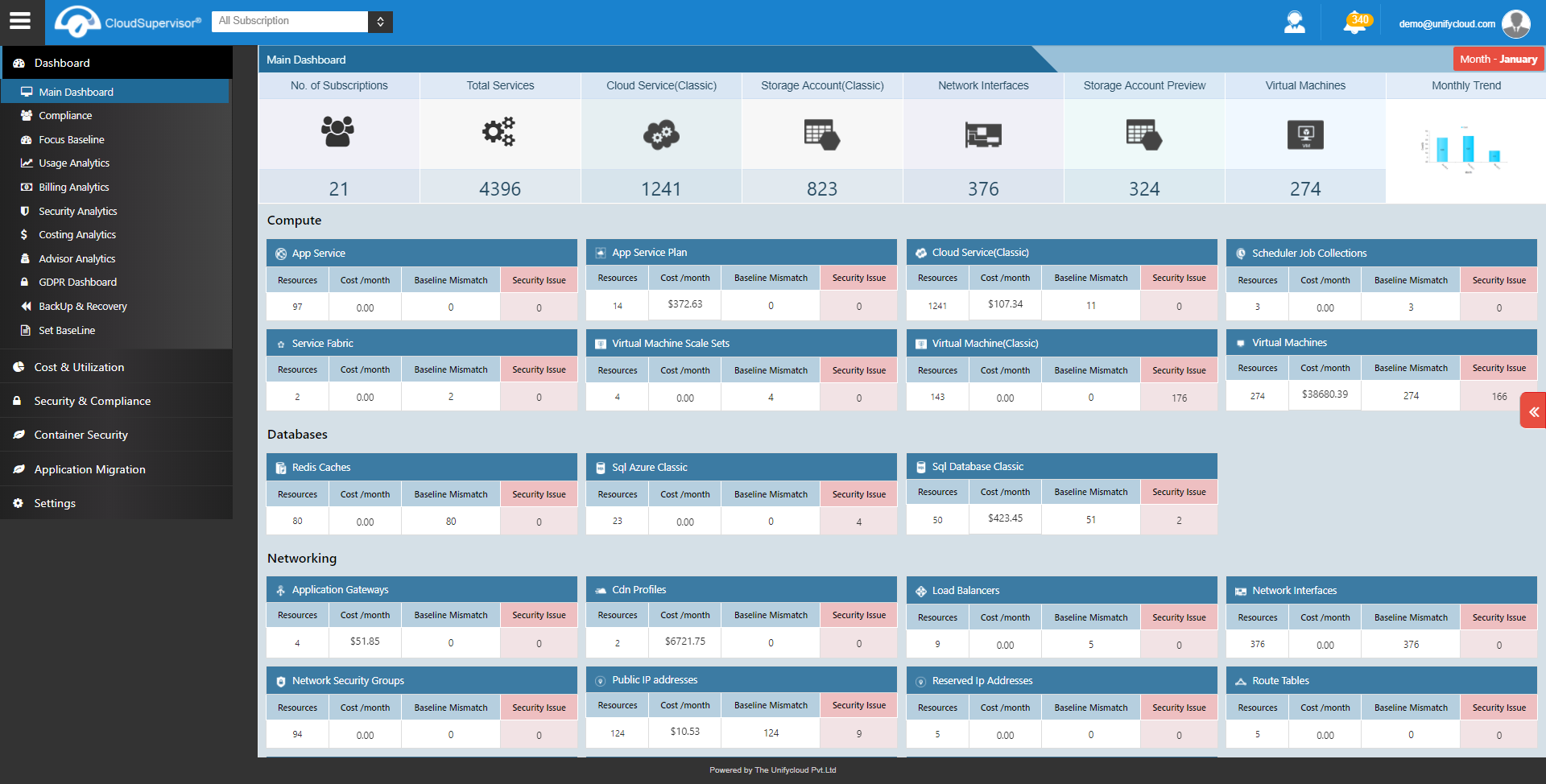1546x784 pixels.
Task: Click Reserved Ip Addresses card header
Action: pos(1062,680)
